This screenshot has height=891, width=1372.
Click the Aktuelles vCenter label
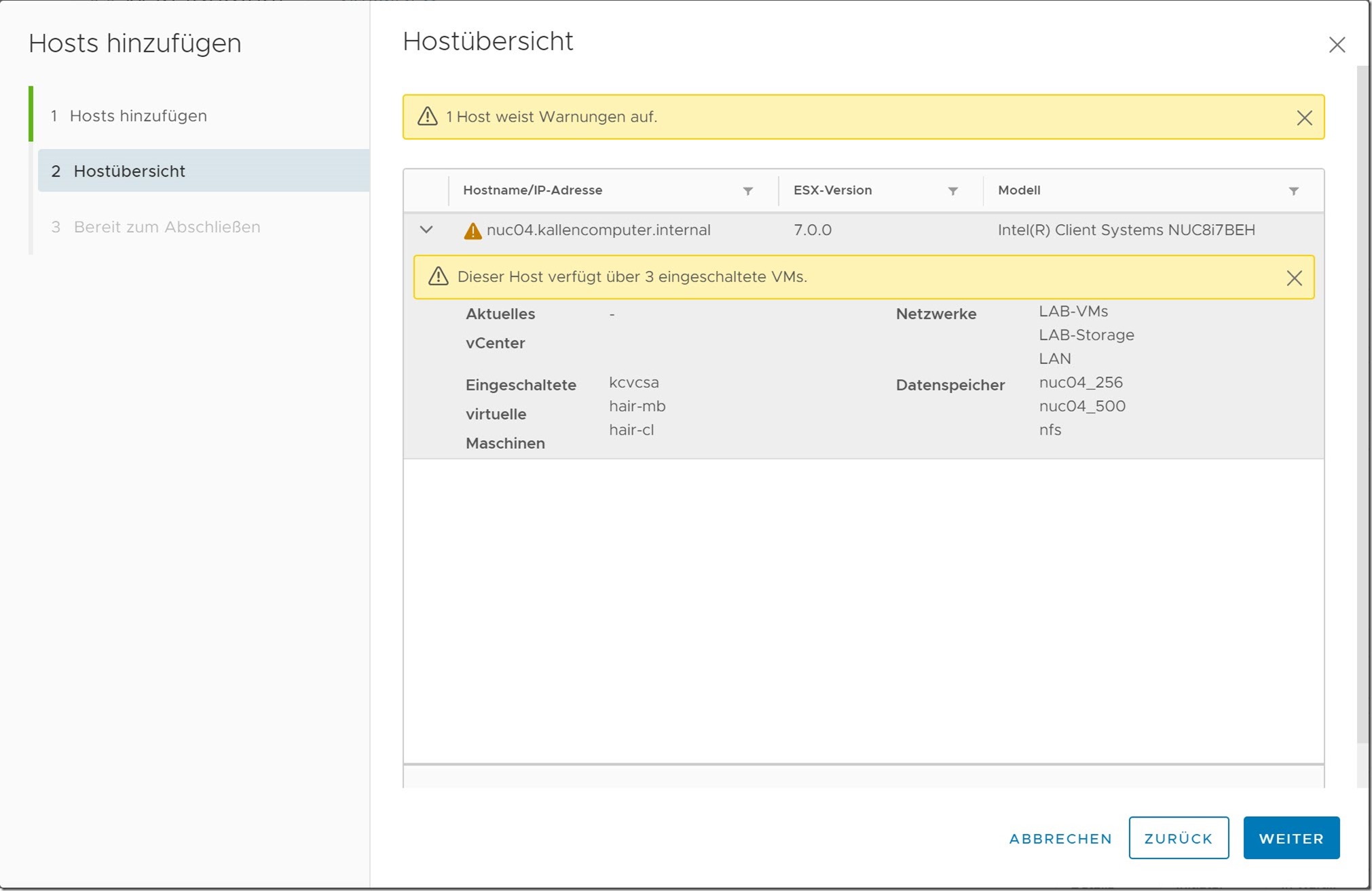(500, 329)
